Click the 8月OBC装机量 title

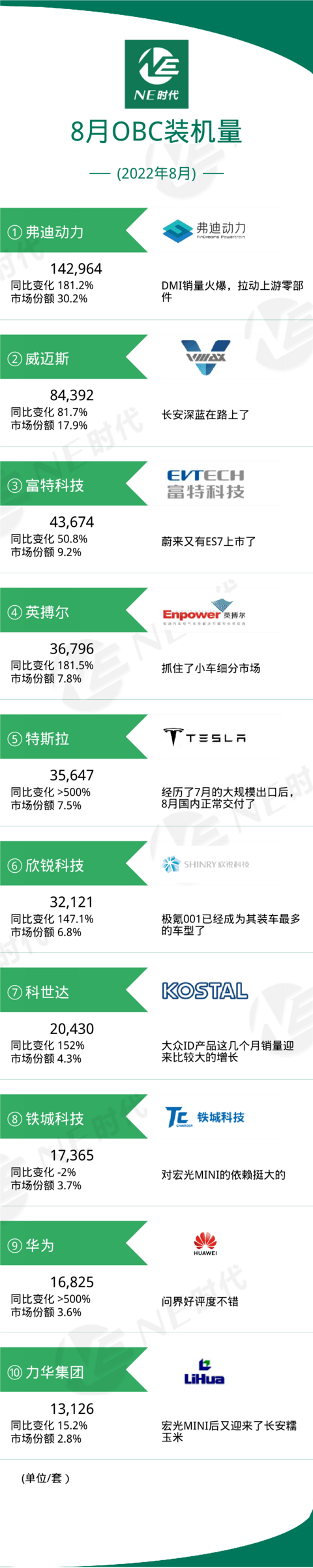click(156, 132)
